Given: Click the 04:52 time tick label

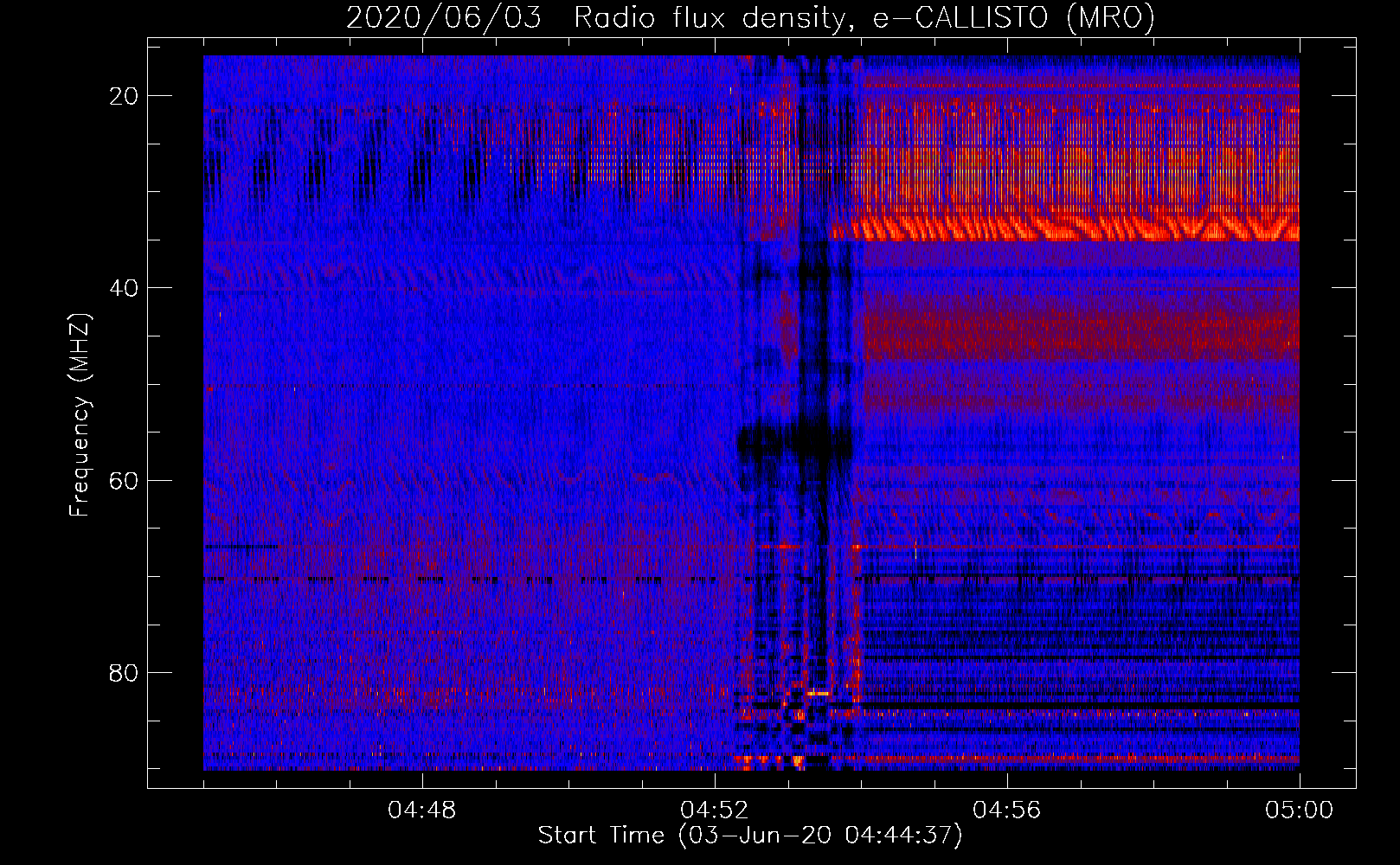Looking at the screenshot, I should pos(715,811).
